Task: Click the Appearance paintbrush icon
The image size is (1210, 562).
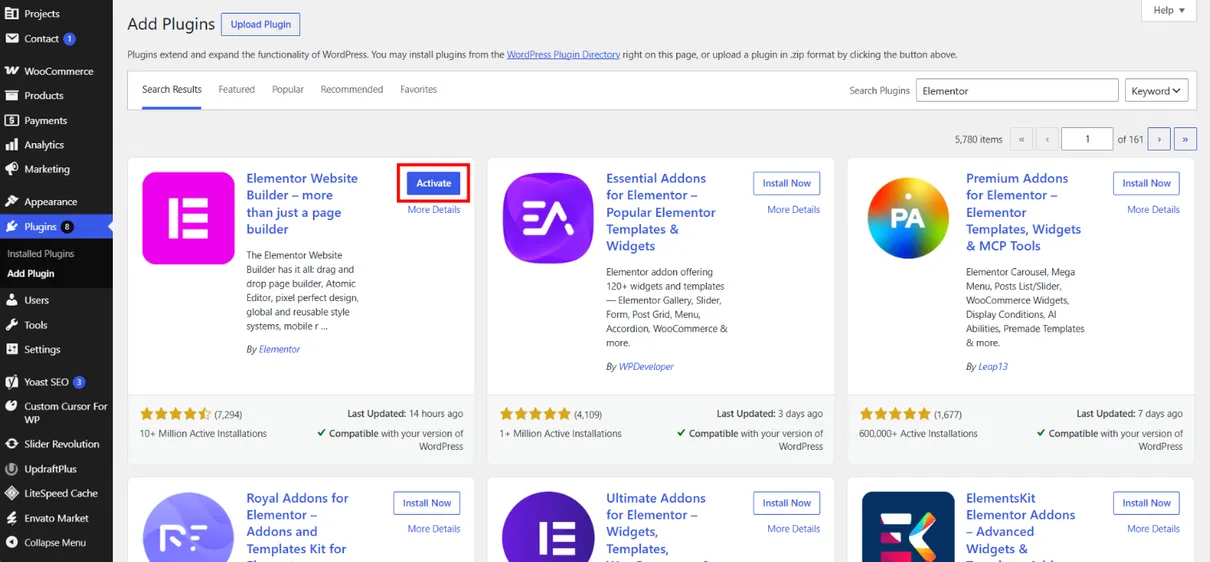Action: [x=12, y=201]
